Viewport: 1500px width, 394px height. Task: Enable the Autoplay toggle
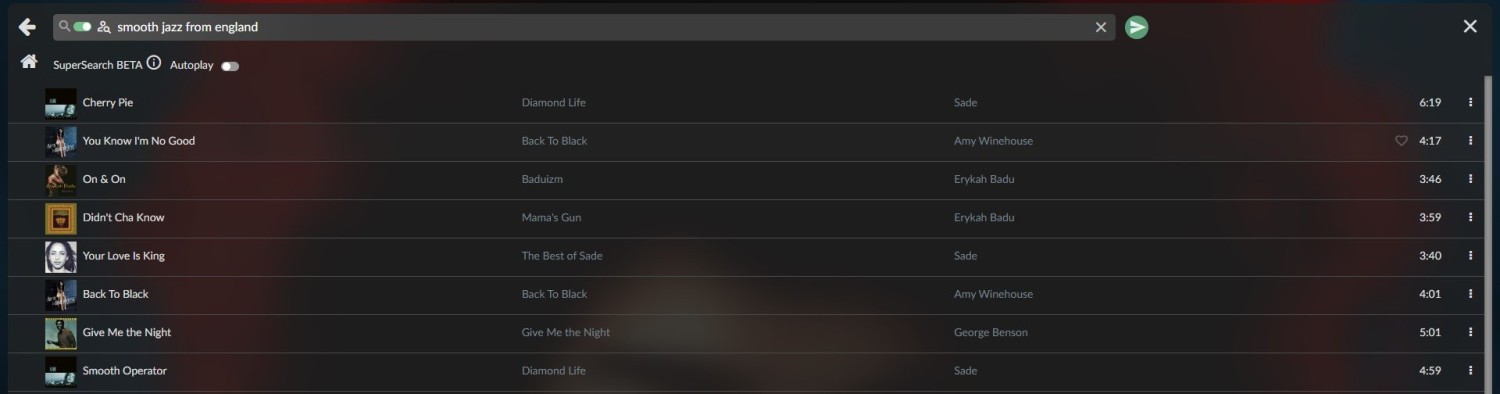(230, 66)
